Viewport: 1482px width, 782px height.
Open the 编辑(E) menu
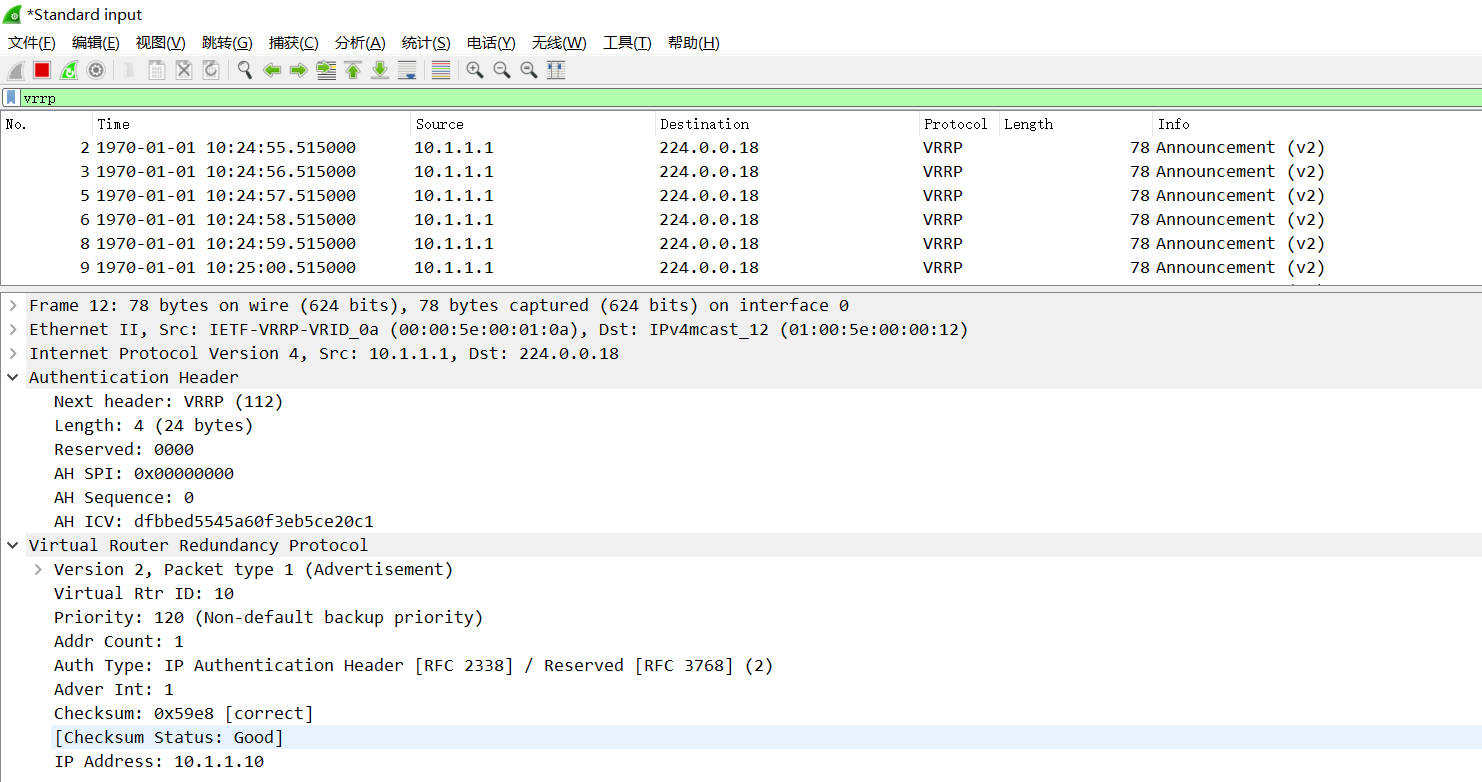coord(96,43)
